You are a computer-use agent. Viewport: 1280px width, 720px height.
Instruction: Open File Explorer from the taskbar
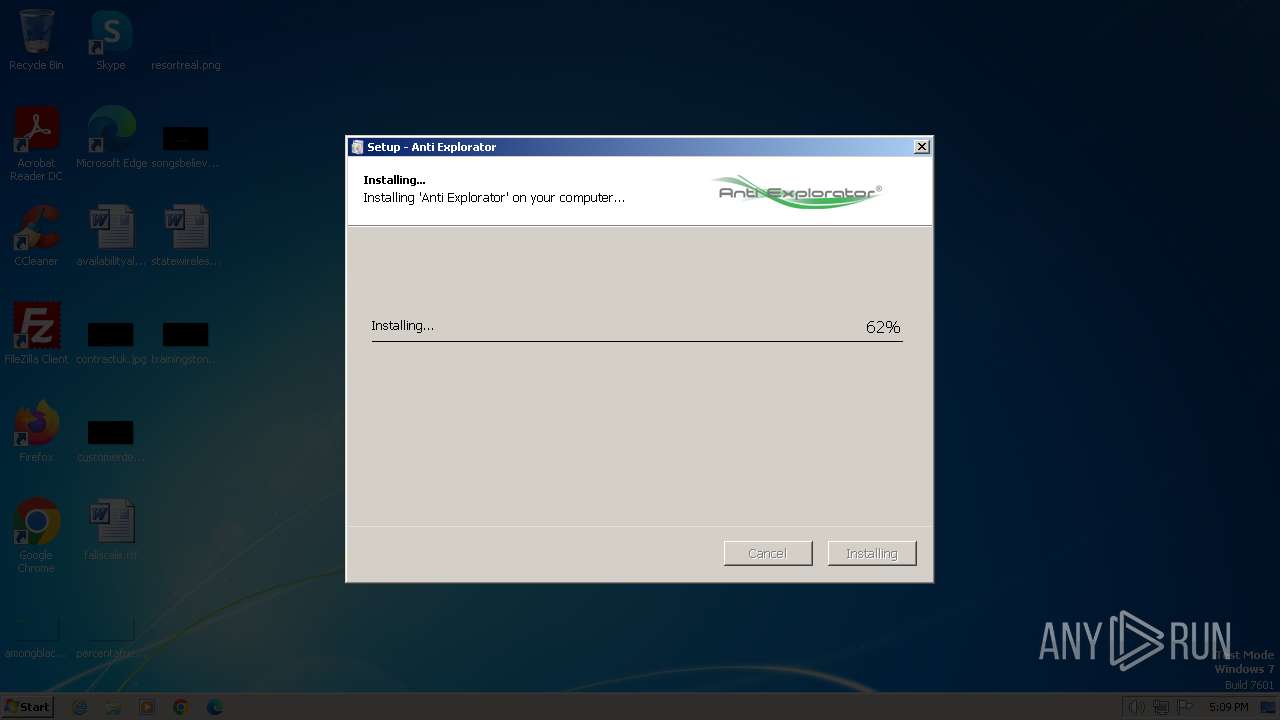coord(113,707)
